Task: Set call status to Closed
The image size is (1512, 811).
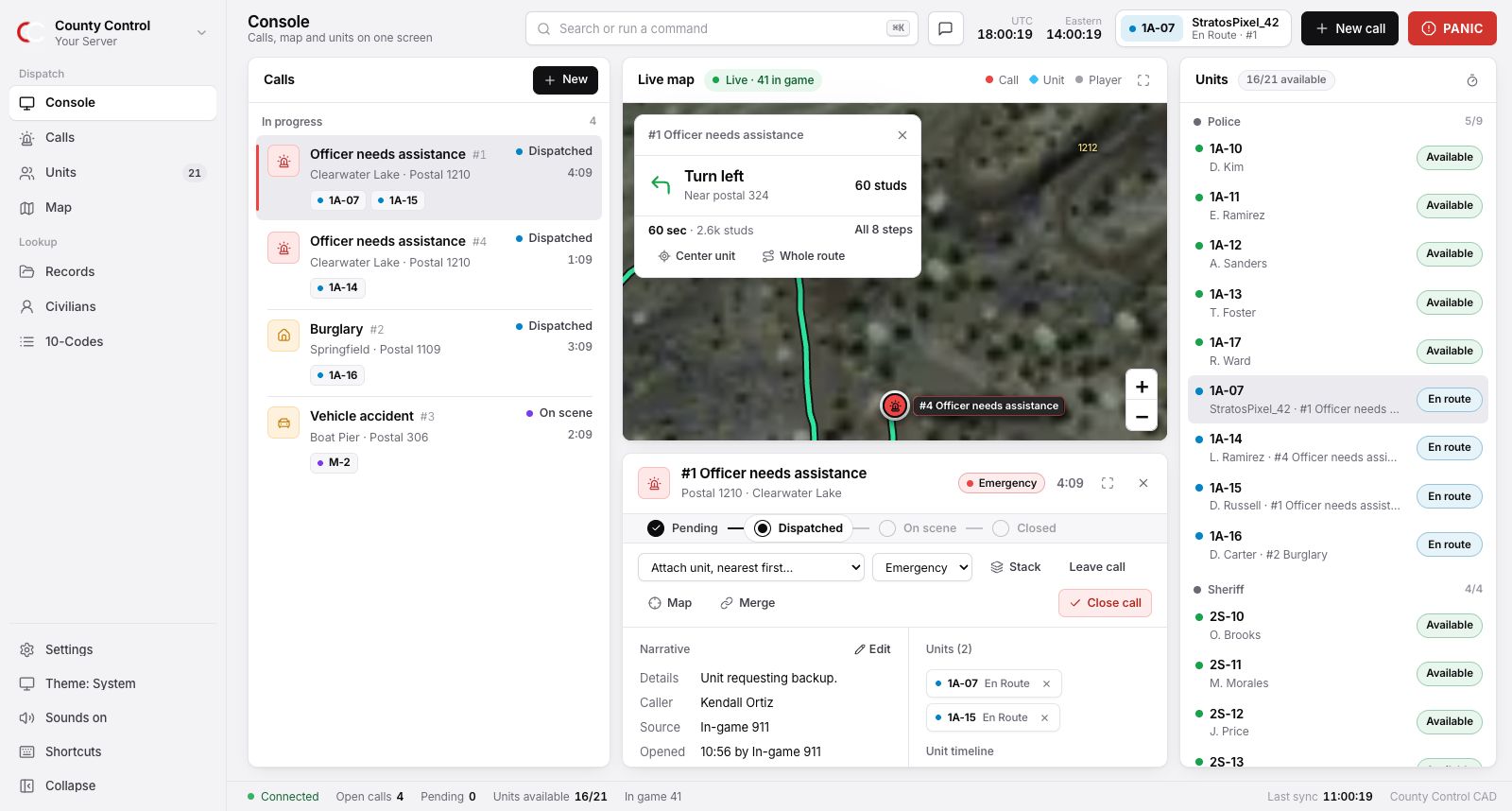Action: pos(1024,528)
